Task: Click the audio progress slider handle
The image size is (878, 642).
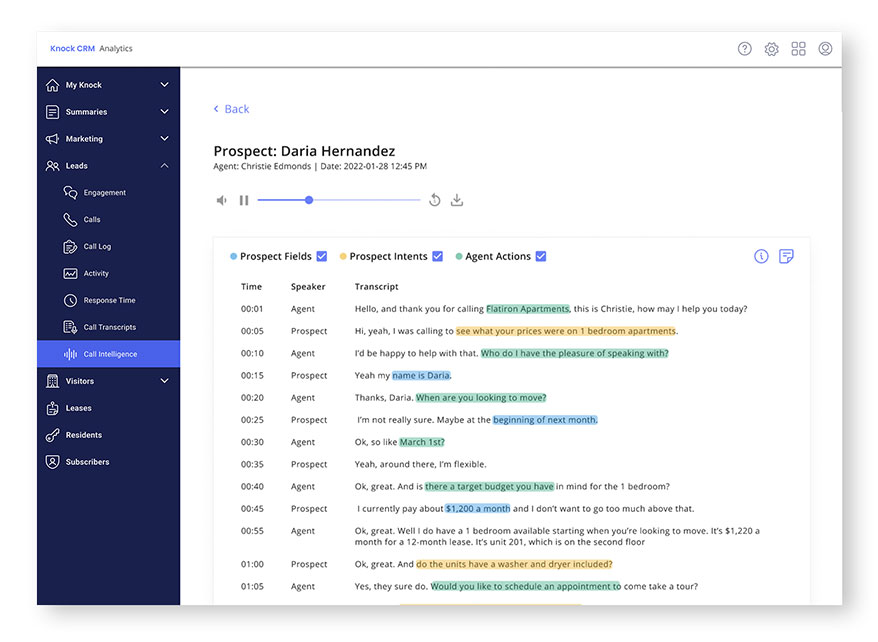Action: [309, 200]
